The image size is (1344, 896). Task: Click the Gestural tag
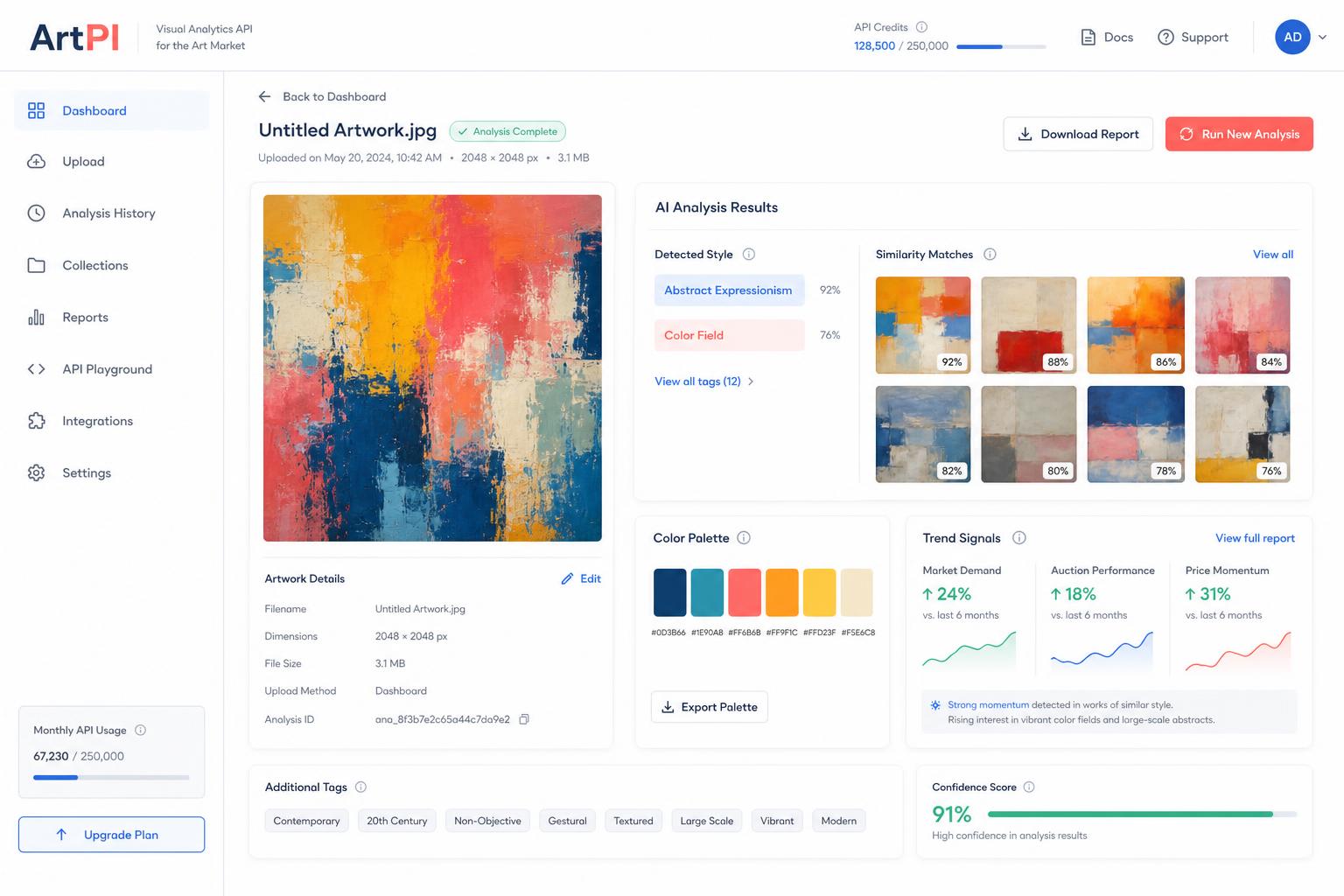click(567, 821)
